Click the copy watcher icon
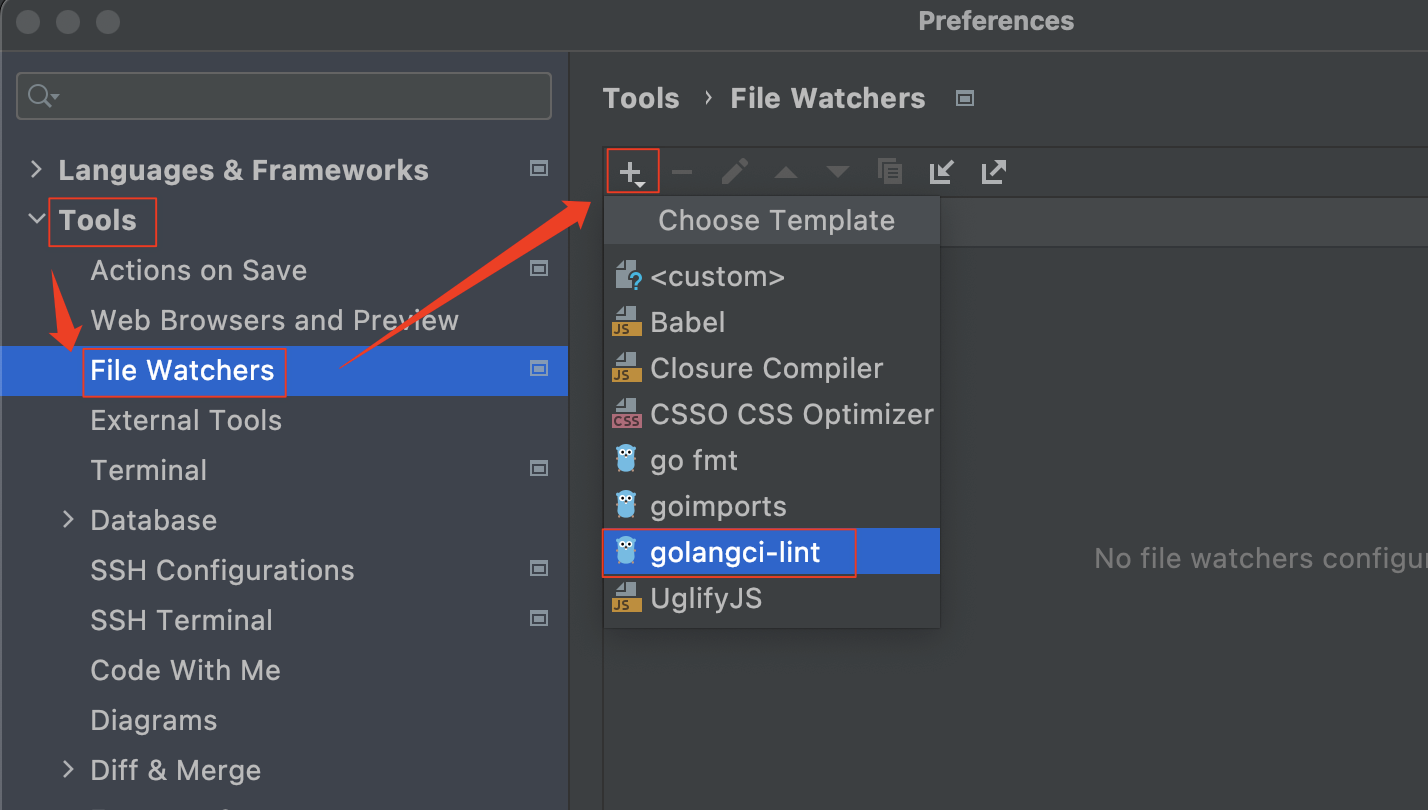This screenshot has height=810, width=1428. (890, 172)
